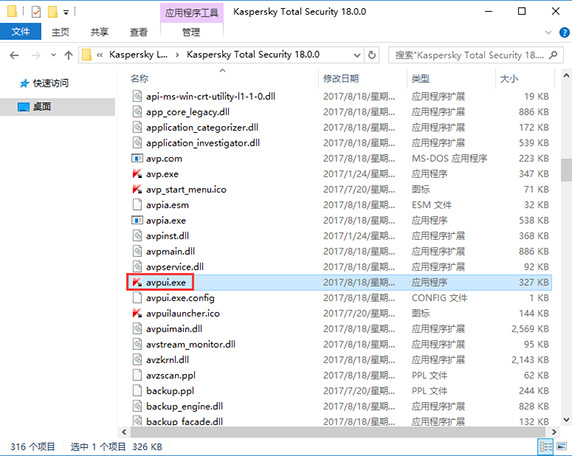Click the Desktop monitor icon in sidebar
The height and width of the screenshot is (456, 572).
[x=24, y=107]
